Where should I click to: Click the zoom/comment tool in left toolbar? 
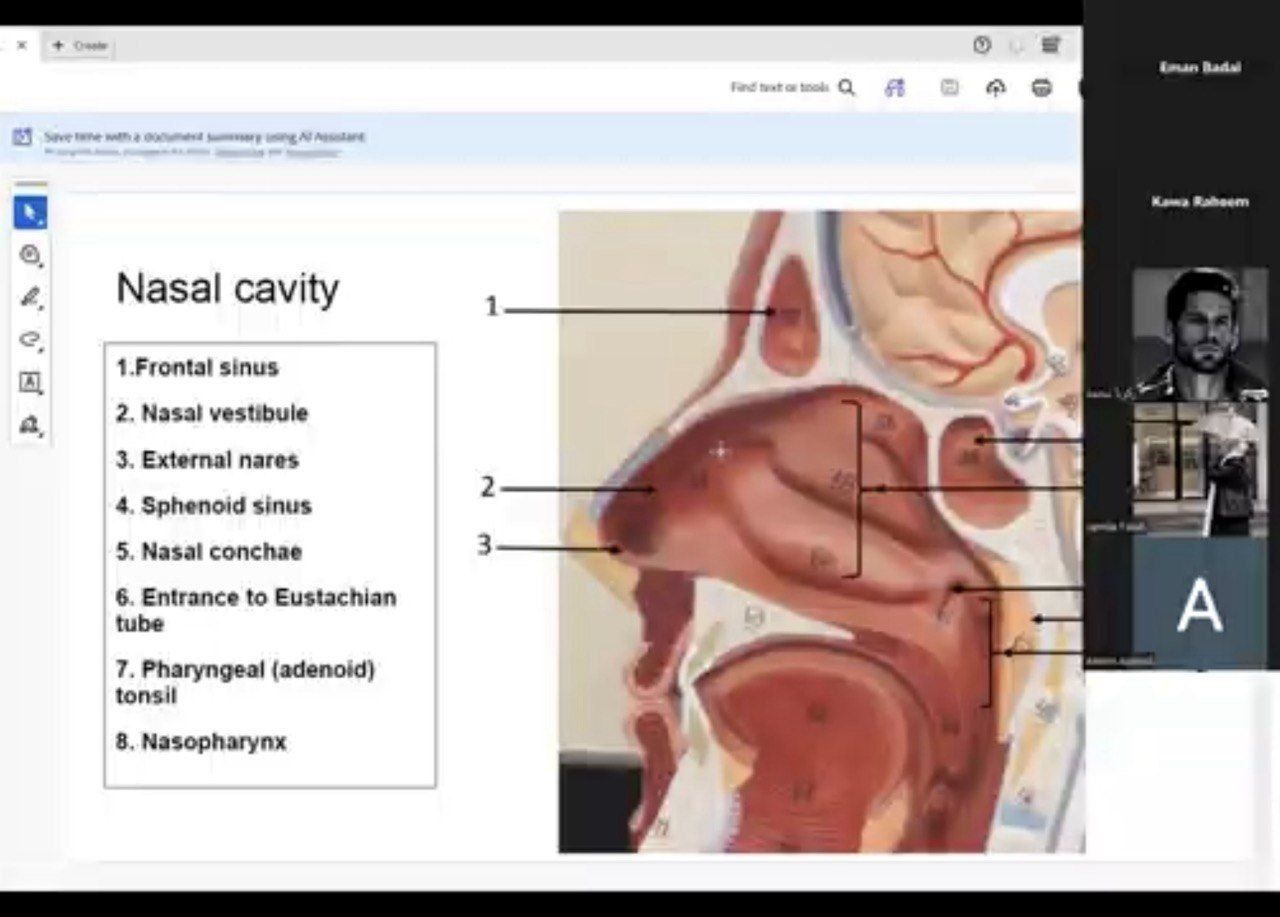point(30,256)
